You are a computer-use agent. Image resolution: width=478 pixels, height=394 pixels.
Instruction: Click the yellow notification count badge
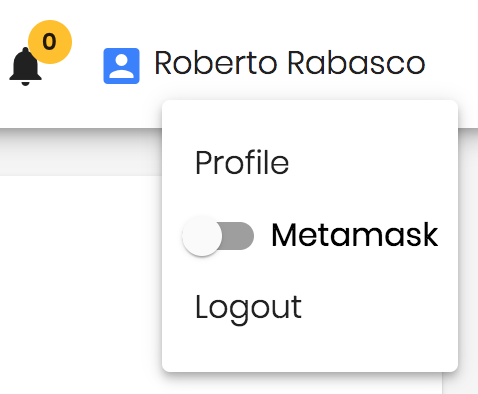50,42
